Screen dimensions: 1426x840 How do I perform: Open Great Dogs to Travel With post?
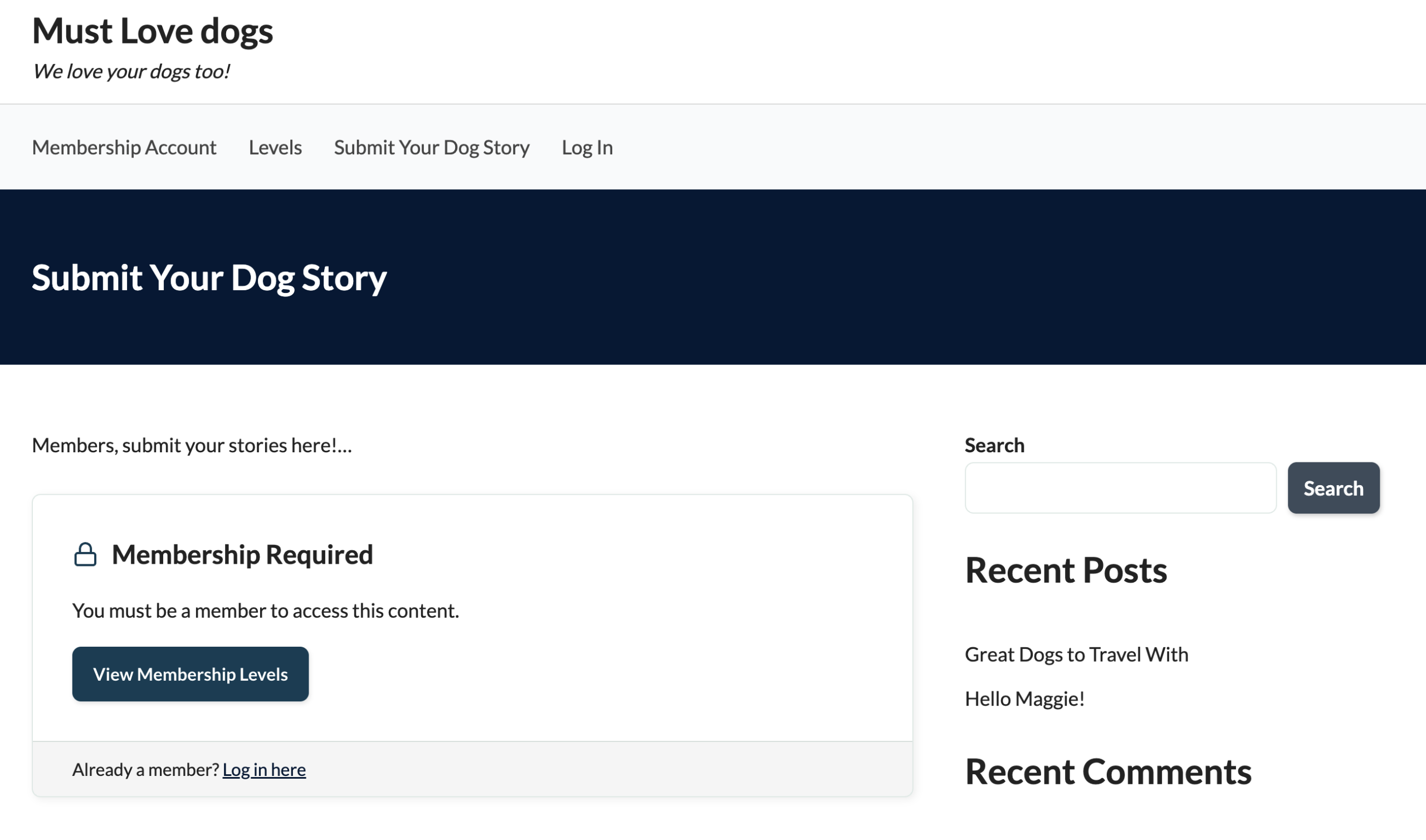pyautogui.click(x=1076, y=655)
